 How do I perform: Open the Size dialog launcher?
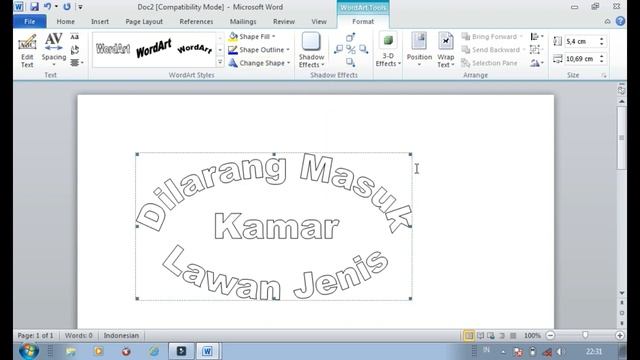604,76
